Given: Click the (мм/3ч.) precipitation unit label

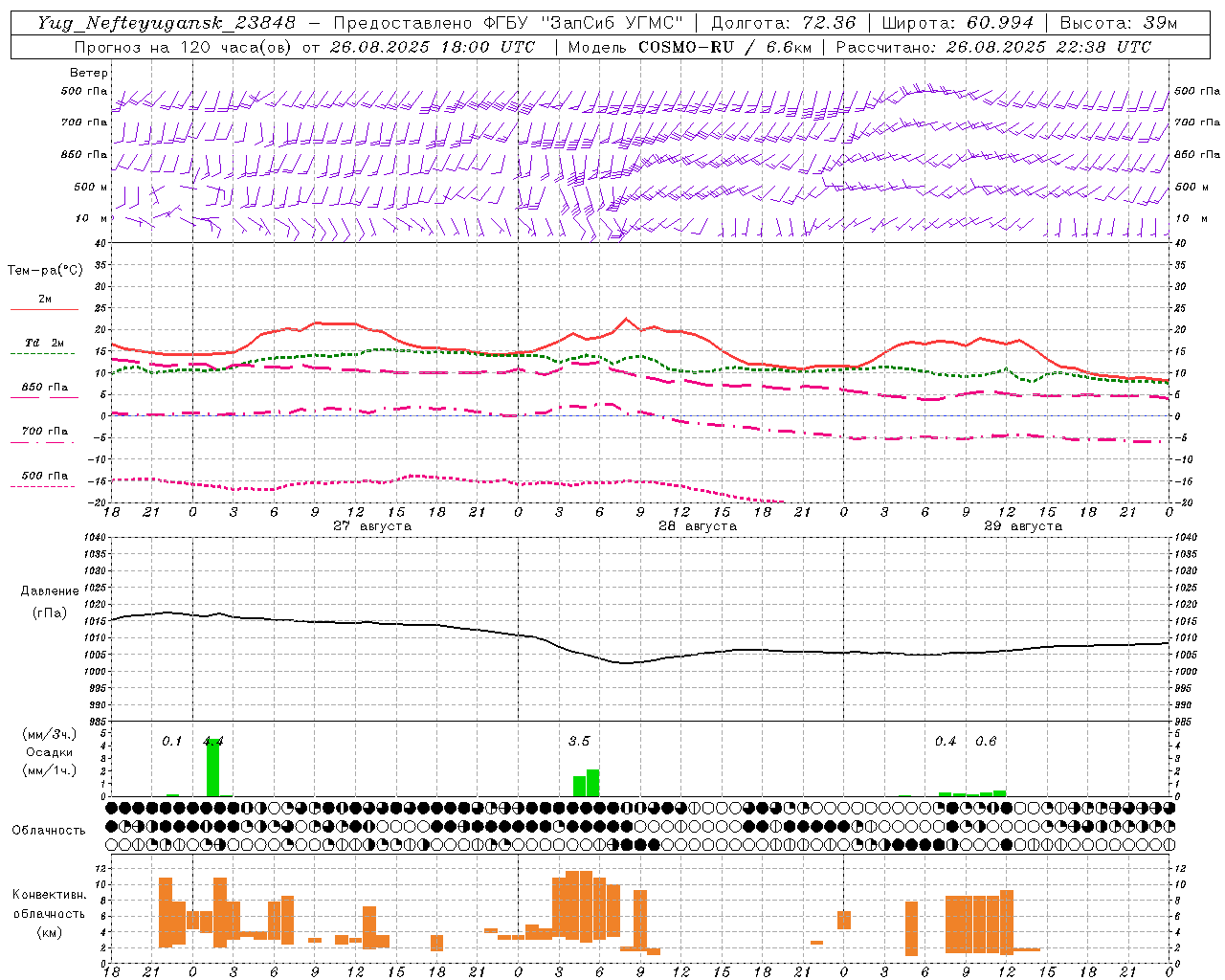Looking at the screenshot, I should click(x=49, y=734).
